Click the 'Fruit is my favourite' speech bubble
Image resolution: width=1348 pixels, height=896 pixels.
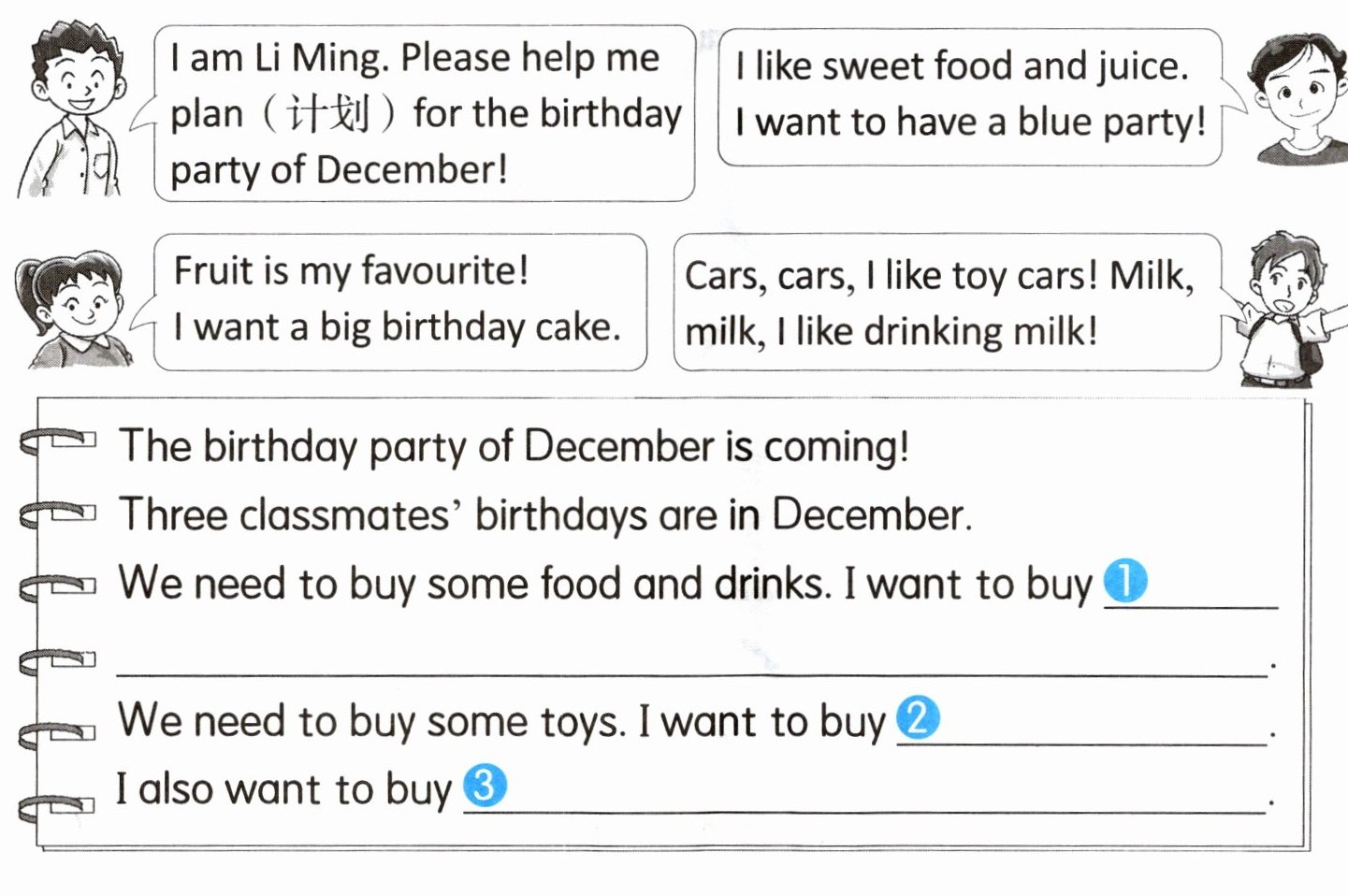tap(399, 301)
